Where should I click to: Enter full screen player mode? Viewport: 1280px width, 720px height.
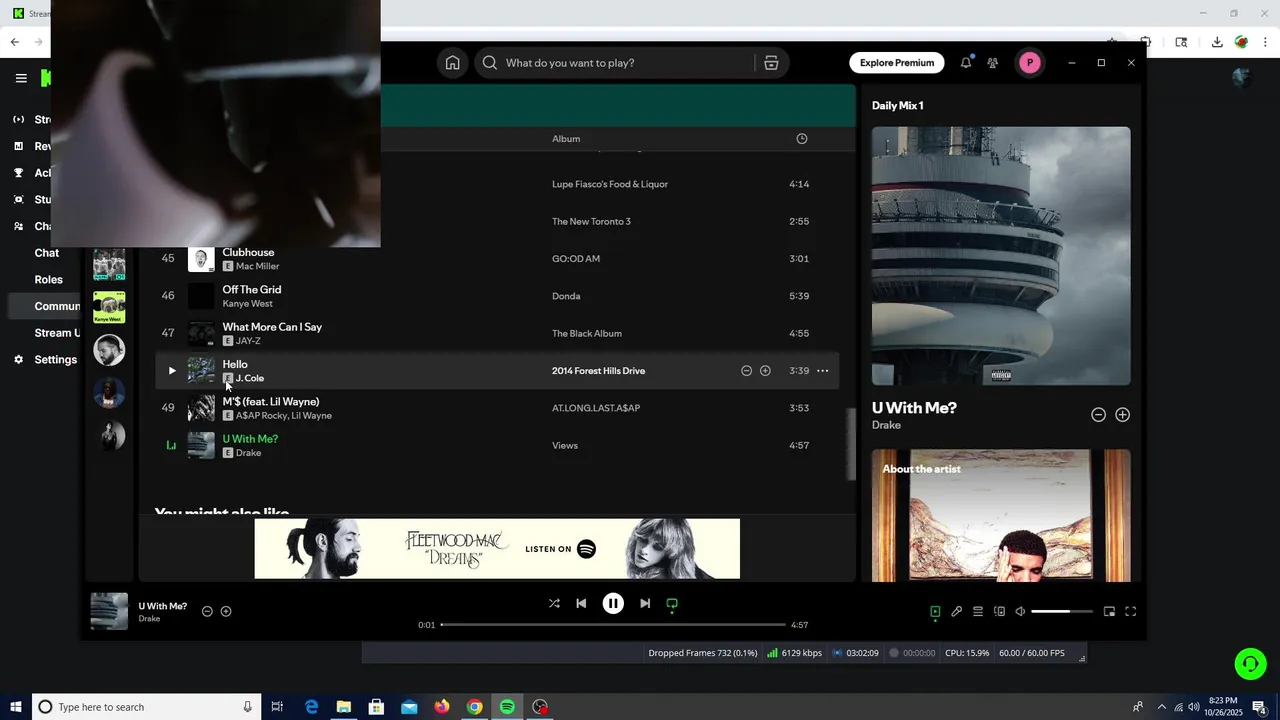coord(1131,612)
